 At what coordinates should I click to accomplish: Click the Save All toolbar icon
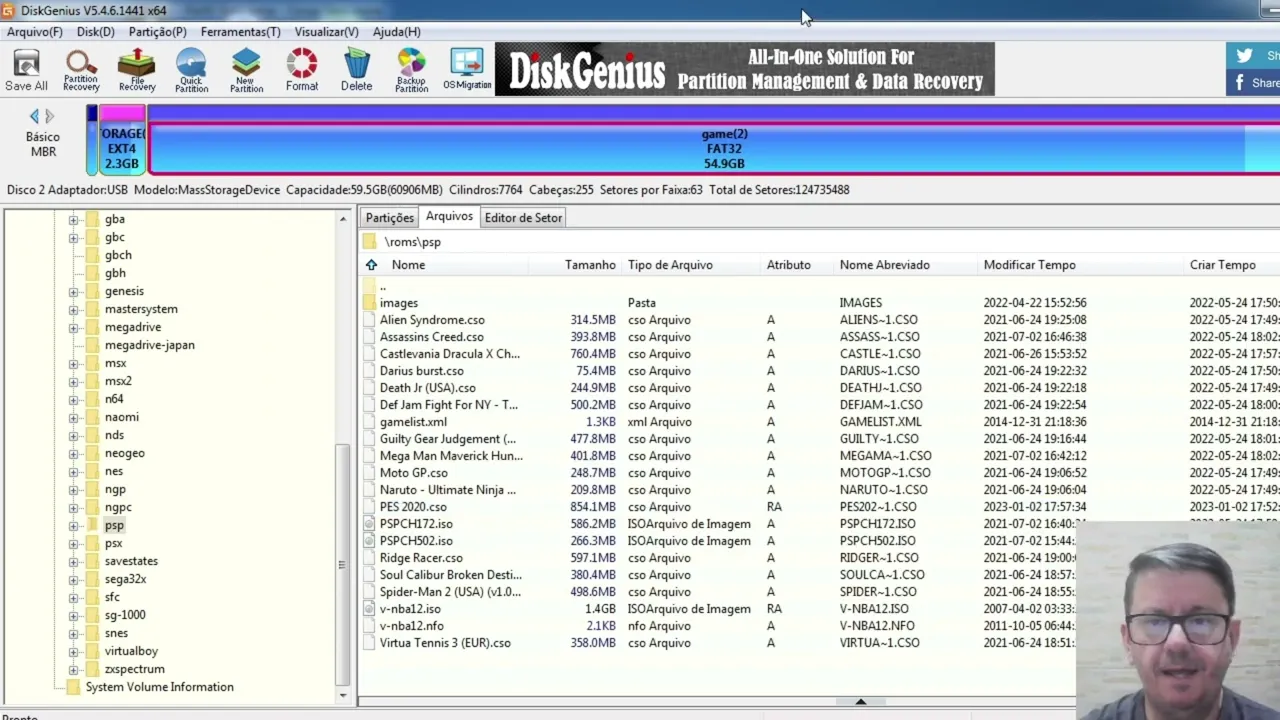pos(26,70)
